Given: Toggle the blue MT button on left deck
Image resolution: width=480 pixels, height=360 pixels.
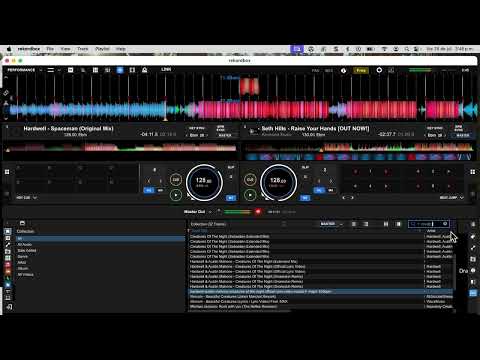Looking at the screenshot, I should (231, 198).
